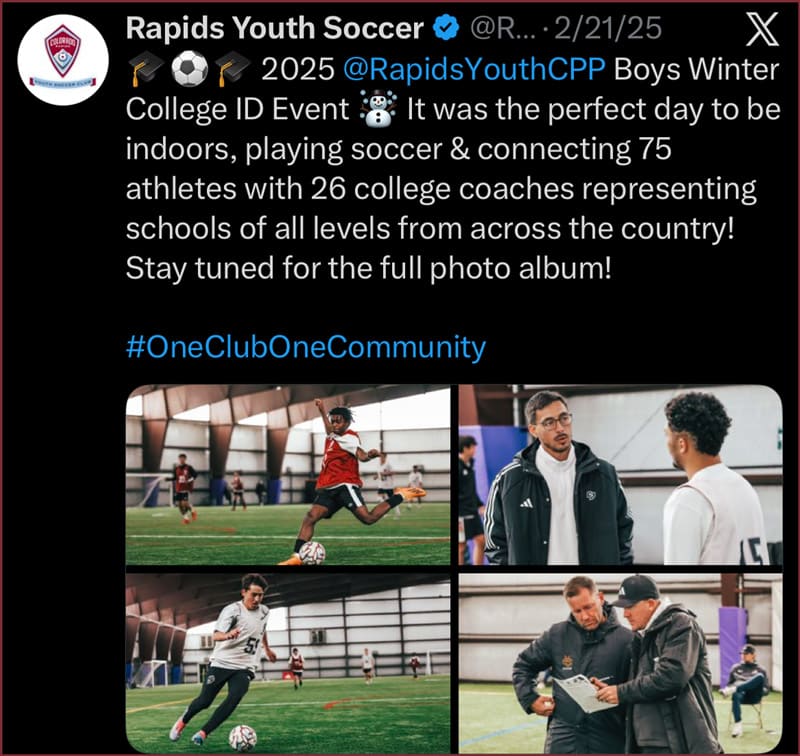
Task: Open photo of player dribbling in gray bib
Action: 288,663
